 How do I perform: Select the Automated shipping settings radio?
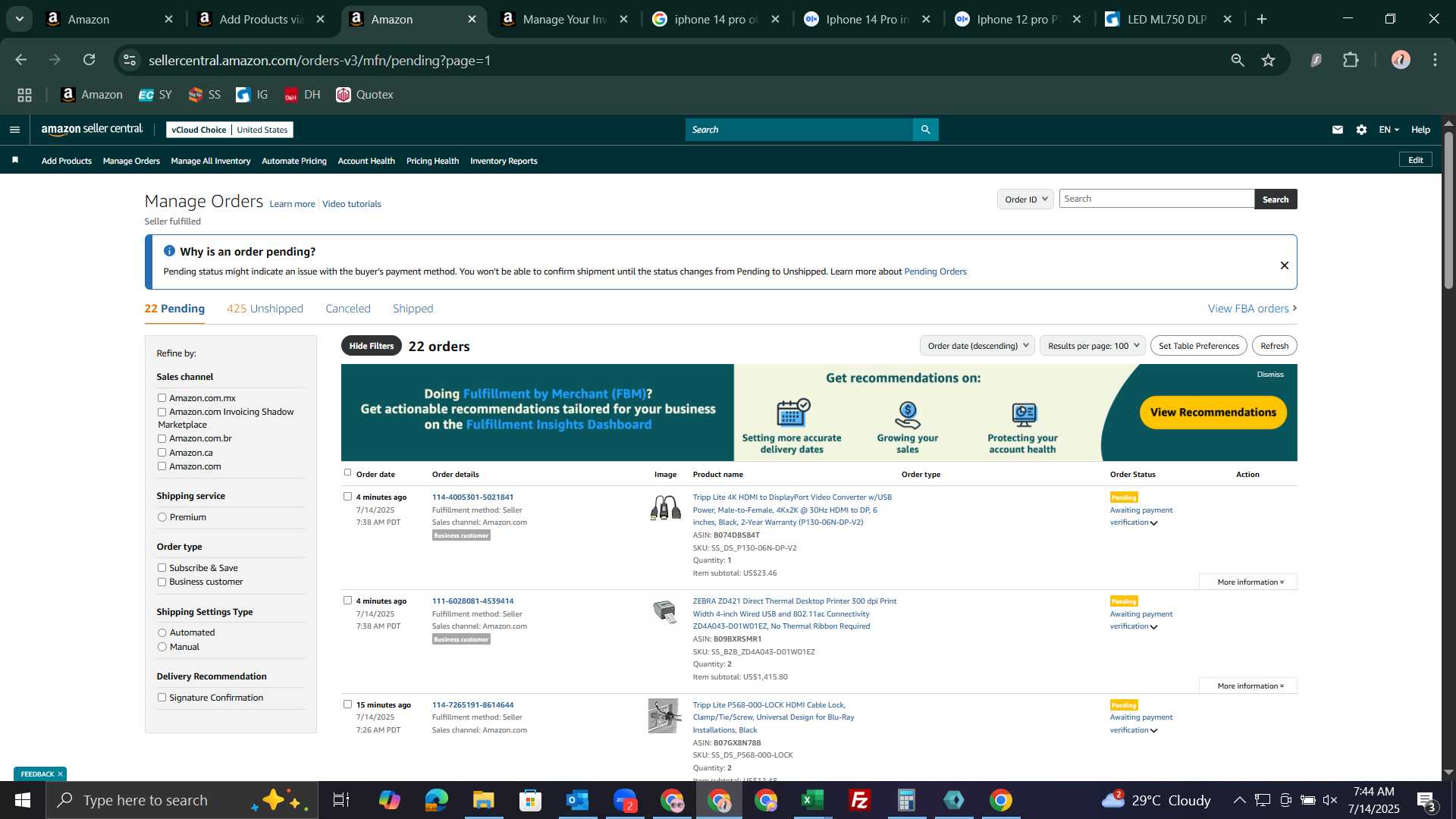[x=162, y=632]
